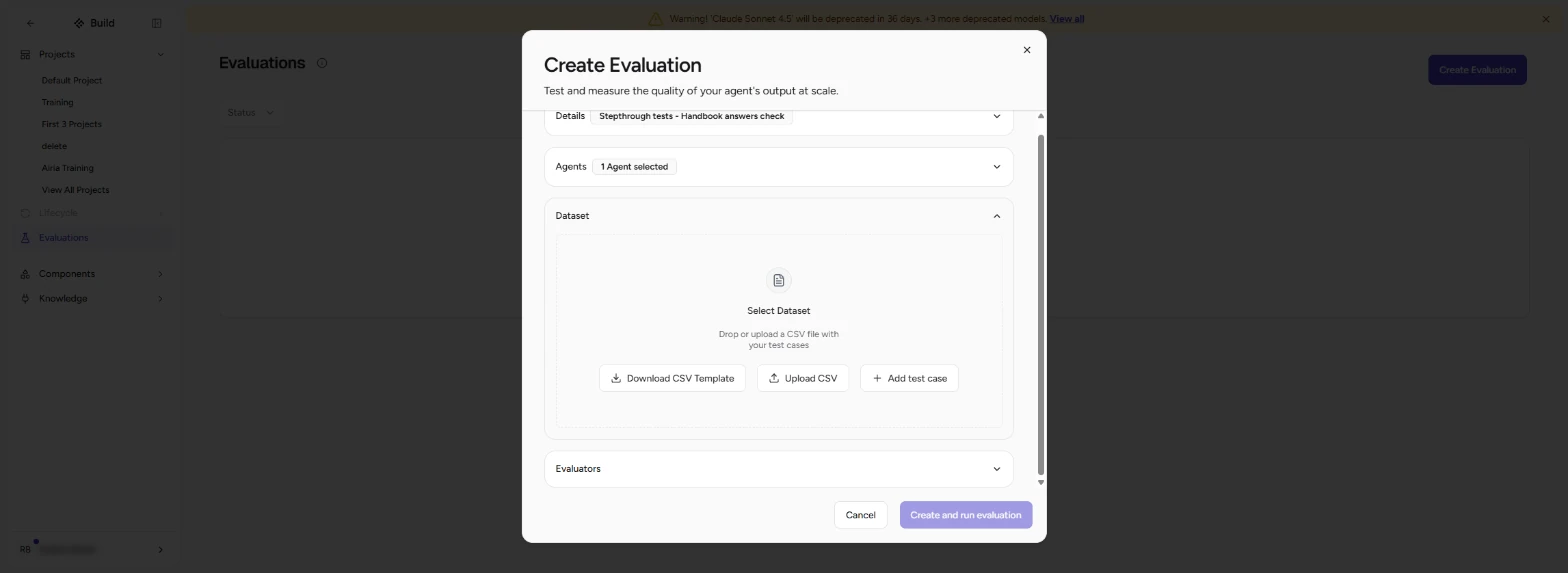Click the Stepthrough tests details badge
Viewport: 1568px width, 573px height.
[691, 116]
